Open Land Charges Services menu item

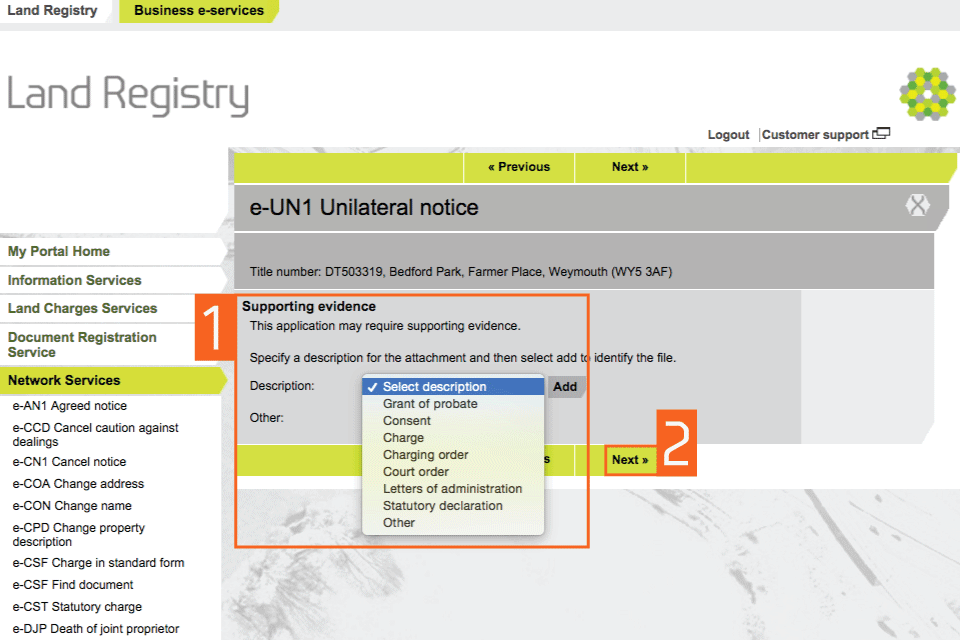pos(82,309)
